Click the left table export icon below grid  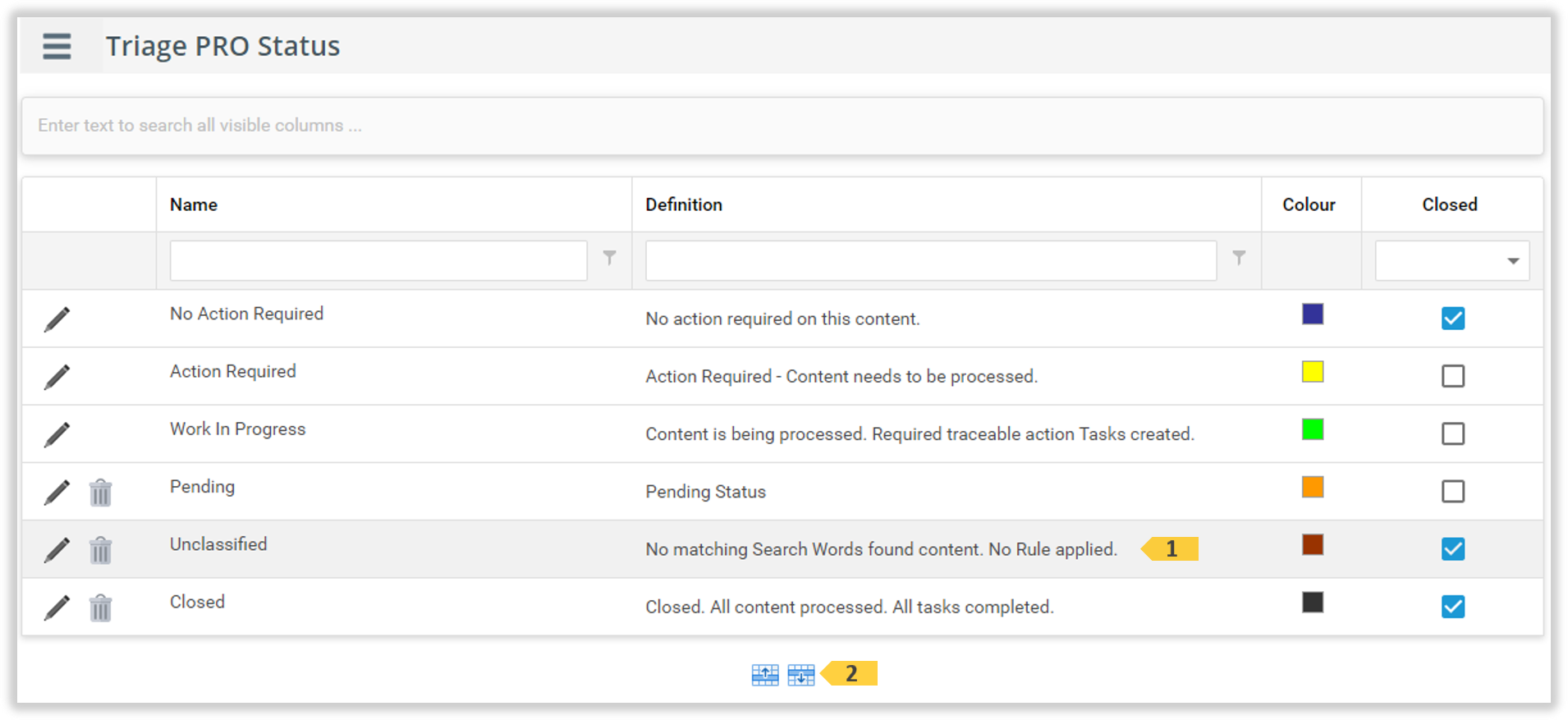765,675
